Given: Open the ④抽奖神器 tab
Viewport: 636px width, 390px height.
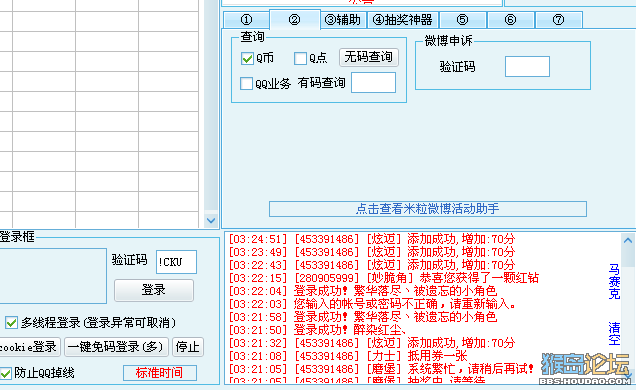Looking at the screenshot, I should pos(403,20).
